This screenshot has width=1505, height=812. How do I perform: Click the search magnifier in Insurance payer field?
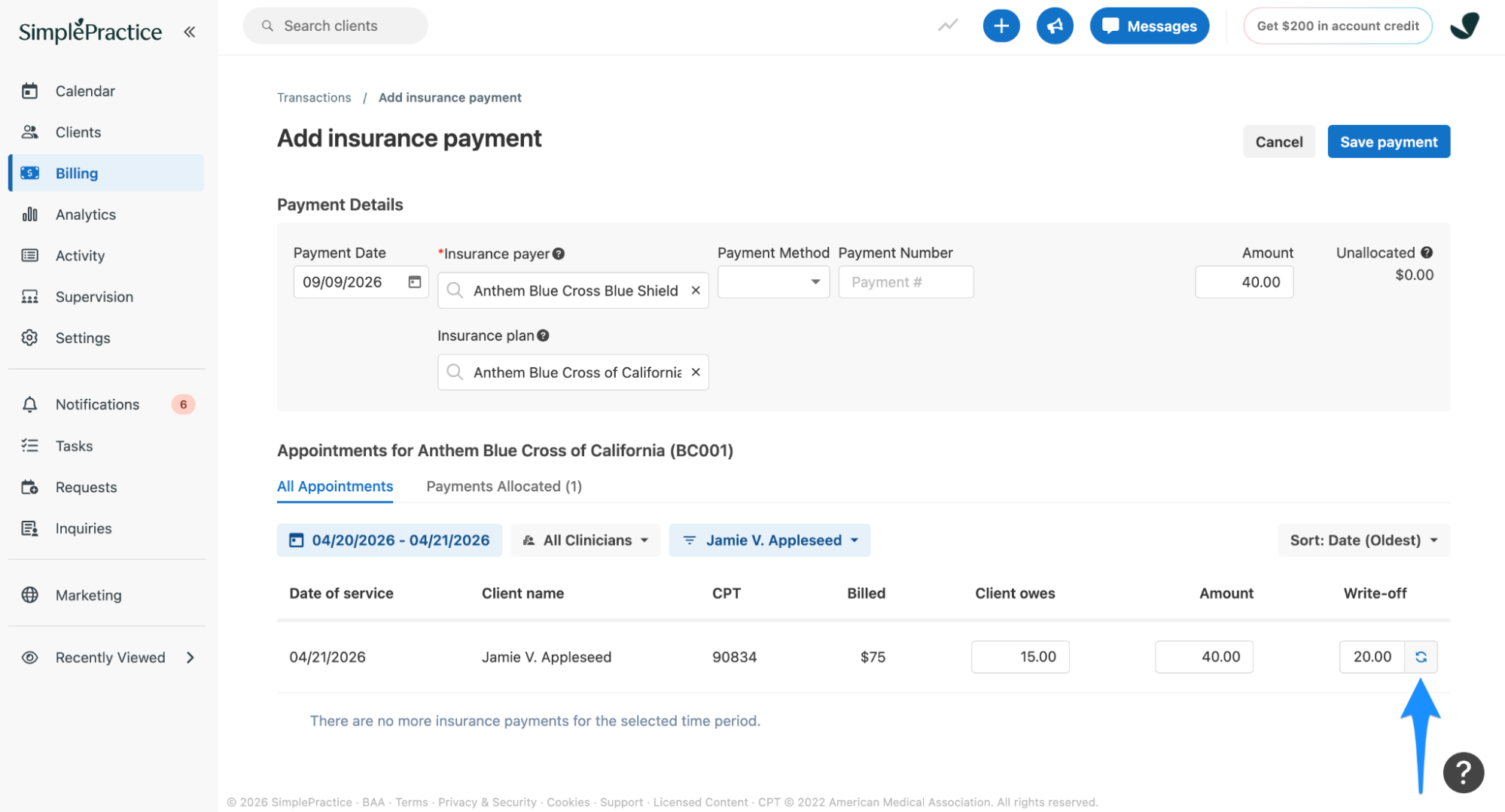pos(455,290)
